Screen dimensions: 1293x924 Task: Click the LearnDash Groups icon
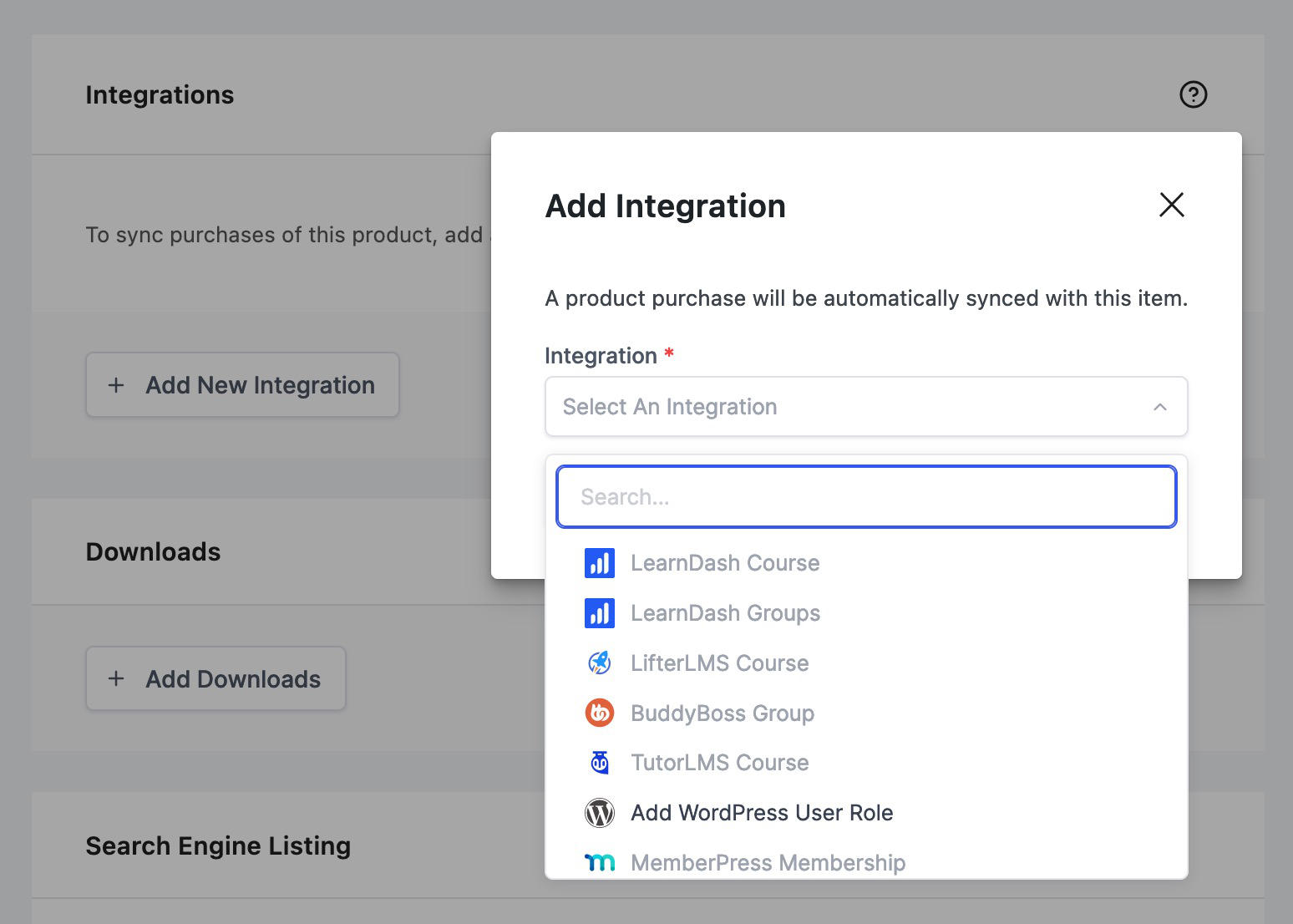599,612
